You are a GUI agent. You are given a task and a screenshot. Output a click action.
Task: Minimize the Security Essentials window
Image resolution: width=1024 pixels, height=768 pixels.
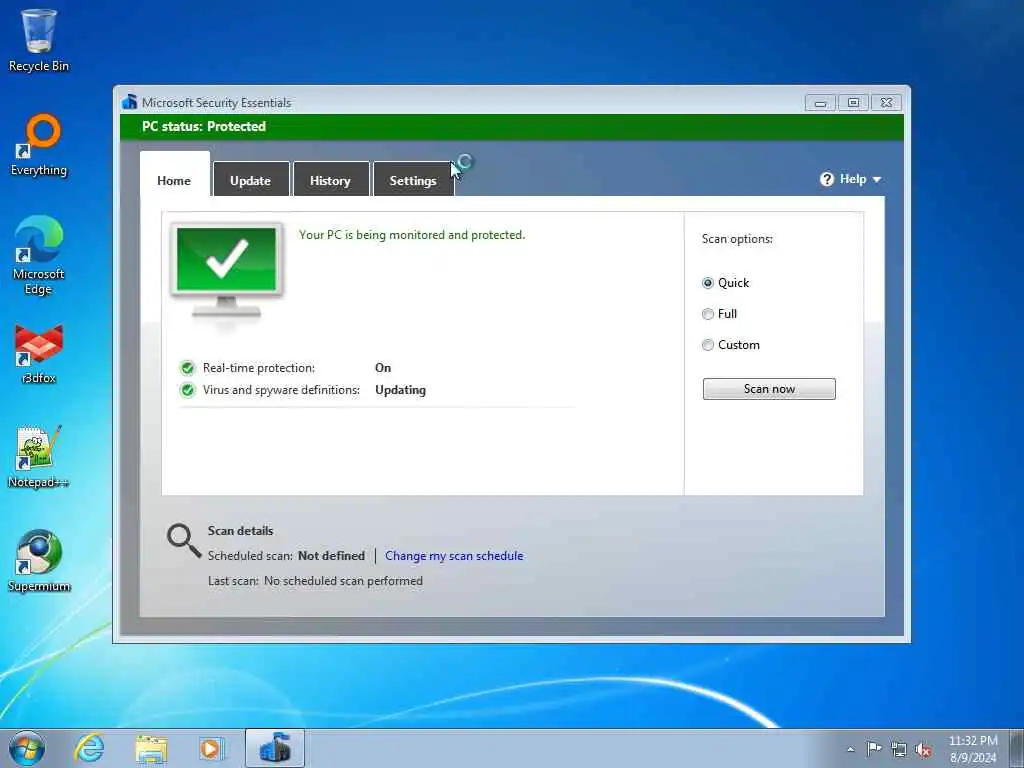tap(820, 103)
